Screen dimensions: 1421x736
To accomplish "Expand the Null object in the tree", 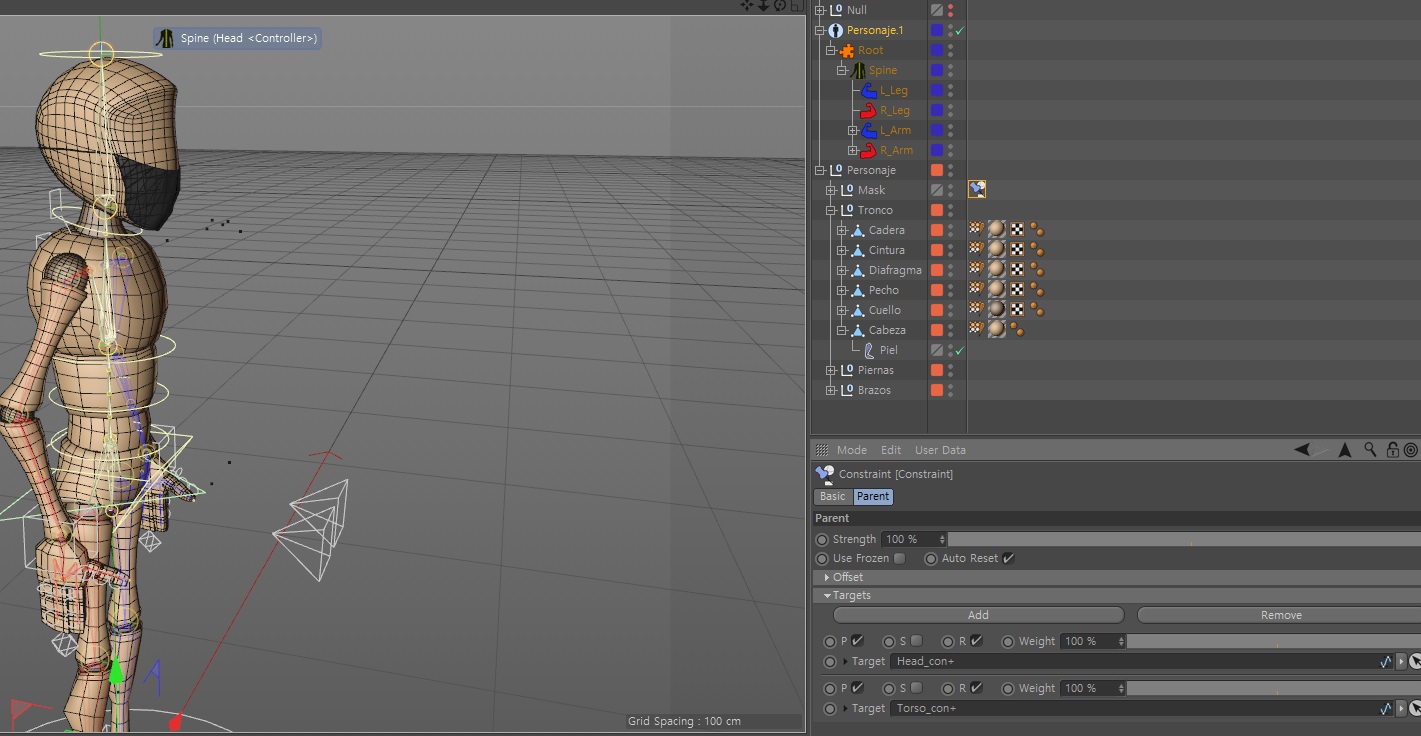I will (820, 10).
